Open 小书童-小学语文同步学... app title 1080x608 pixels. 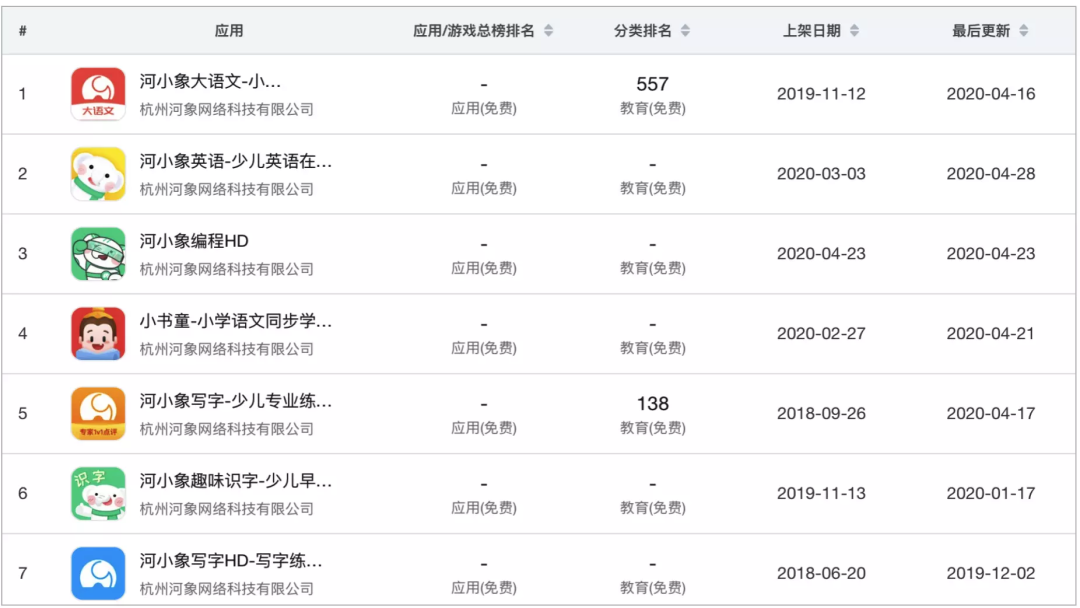click(x=236, y=321)
